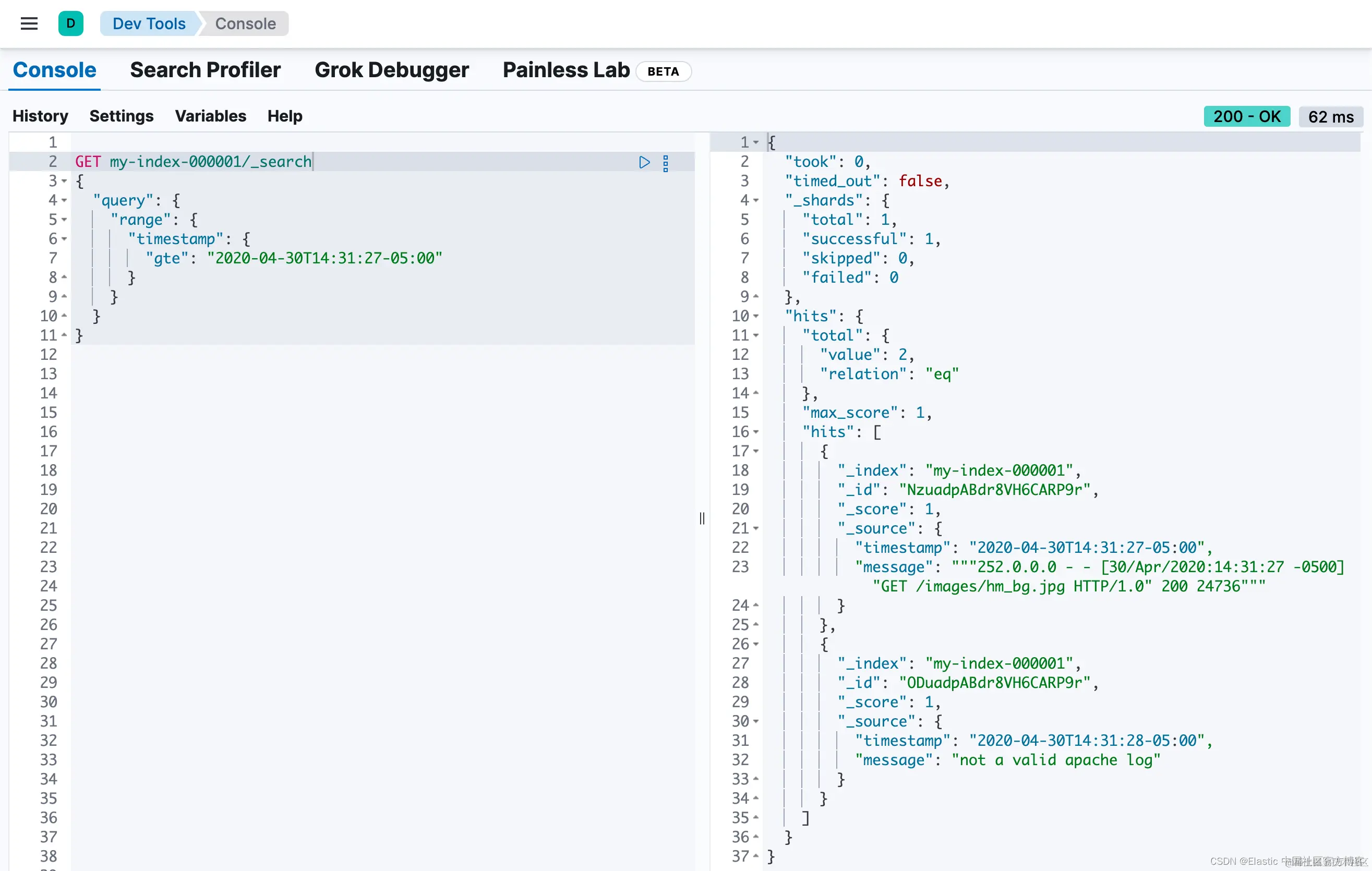Open the Grok Debugger tab
The height and width of the screenshot is (871, 1372).
tap(391, 70)
